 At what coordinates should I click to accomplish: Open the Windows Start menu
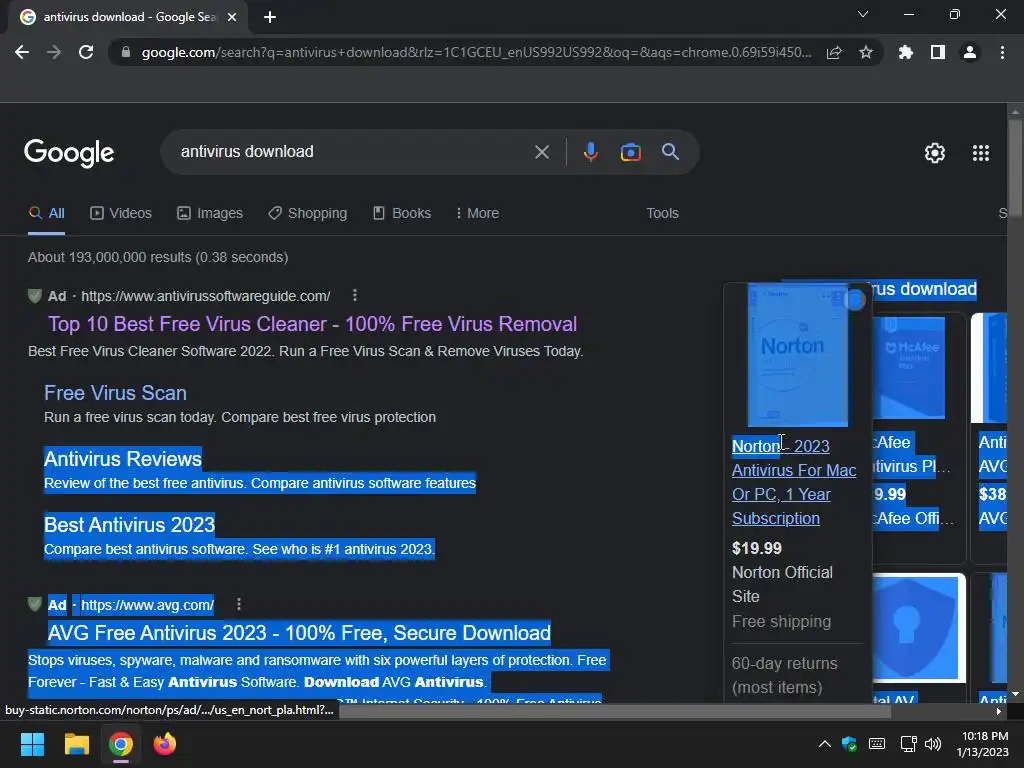click(32, 744)
